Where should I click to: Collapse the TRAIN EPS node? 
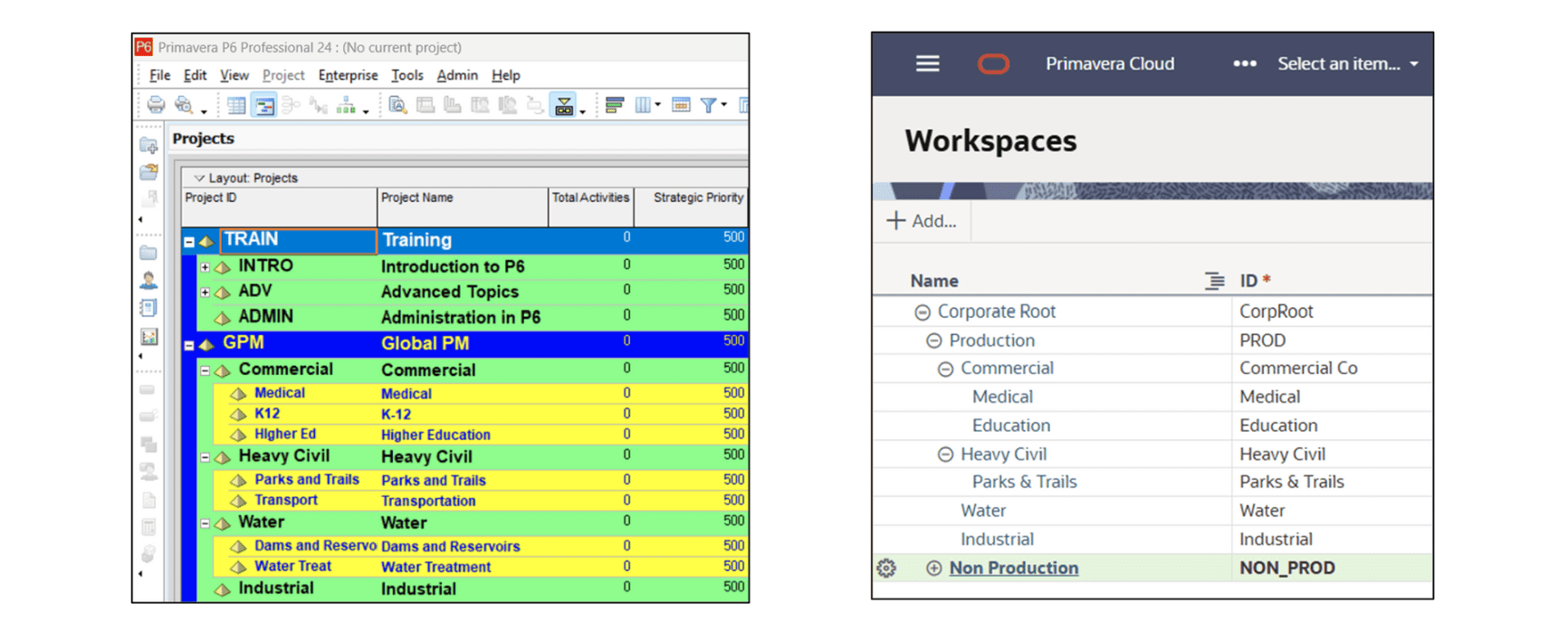[x=189, y=242]
